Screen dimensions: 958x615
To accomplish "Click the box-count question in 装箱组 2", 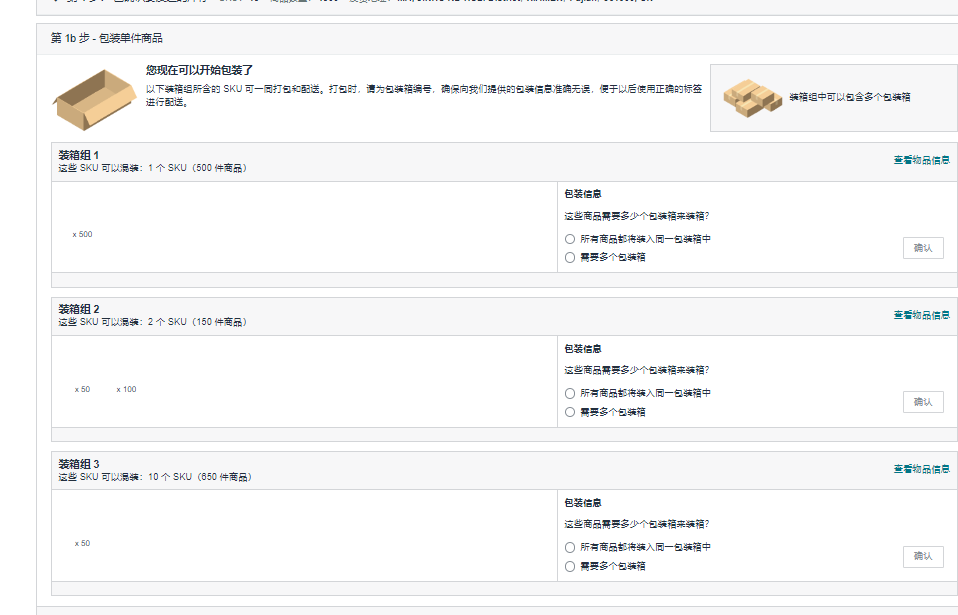I will 637,370.
